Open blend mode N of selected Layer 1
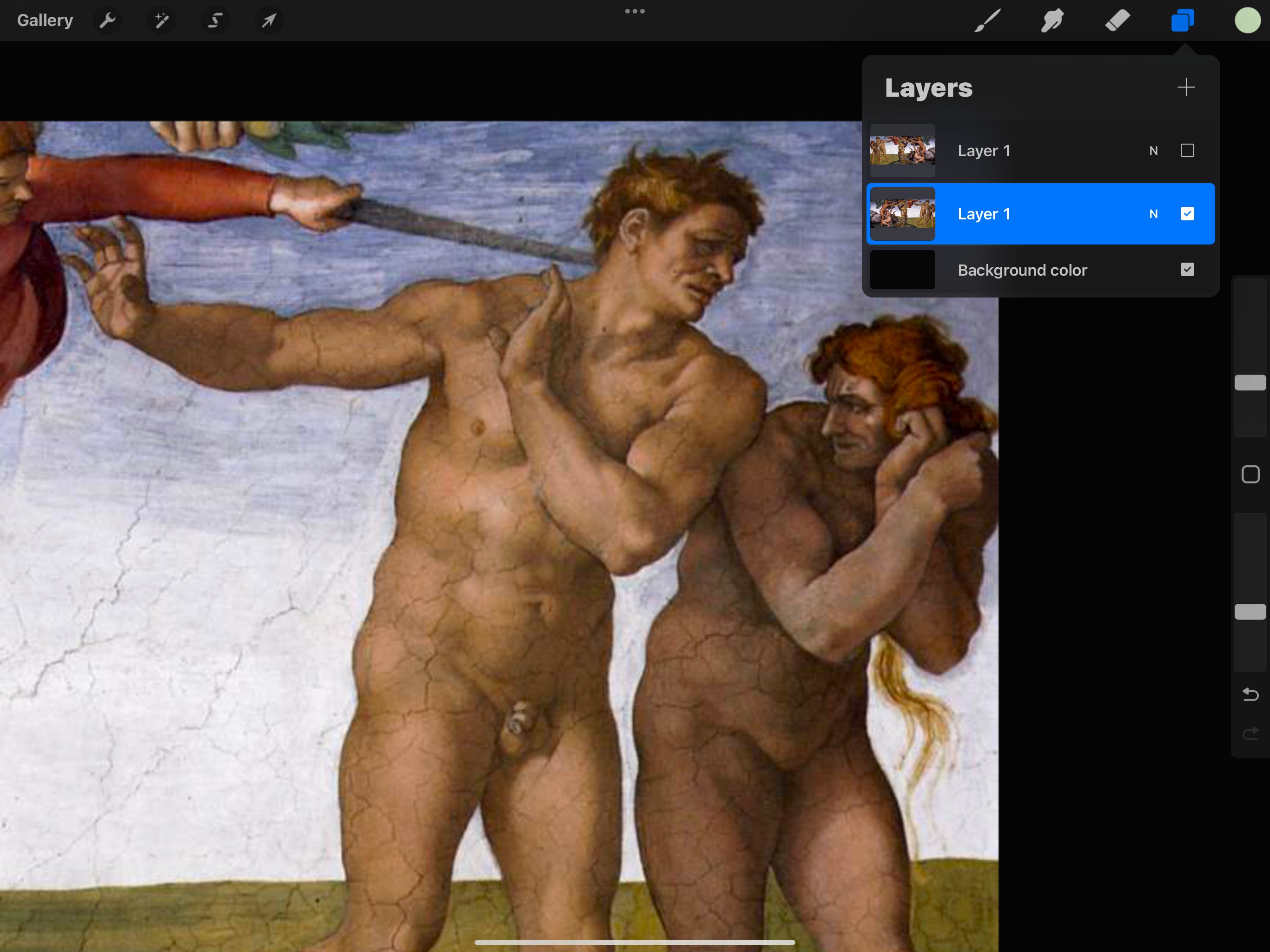 (1153, 214)
